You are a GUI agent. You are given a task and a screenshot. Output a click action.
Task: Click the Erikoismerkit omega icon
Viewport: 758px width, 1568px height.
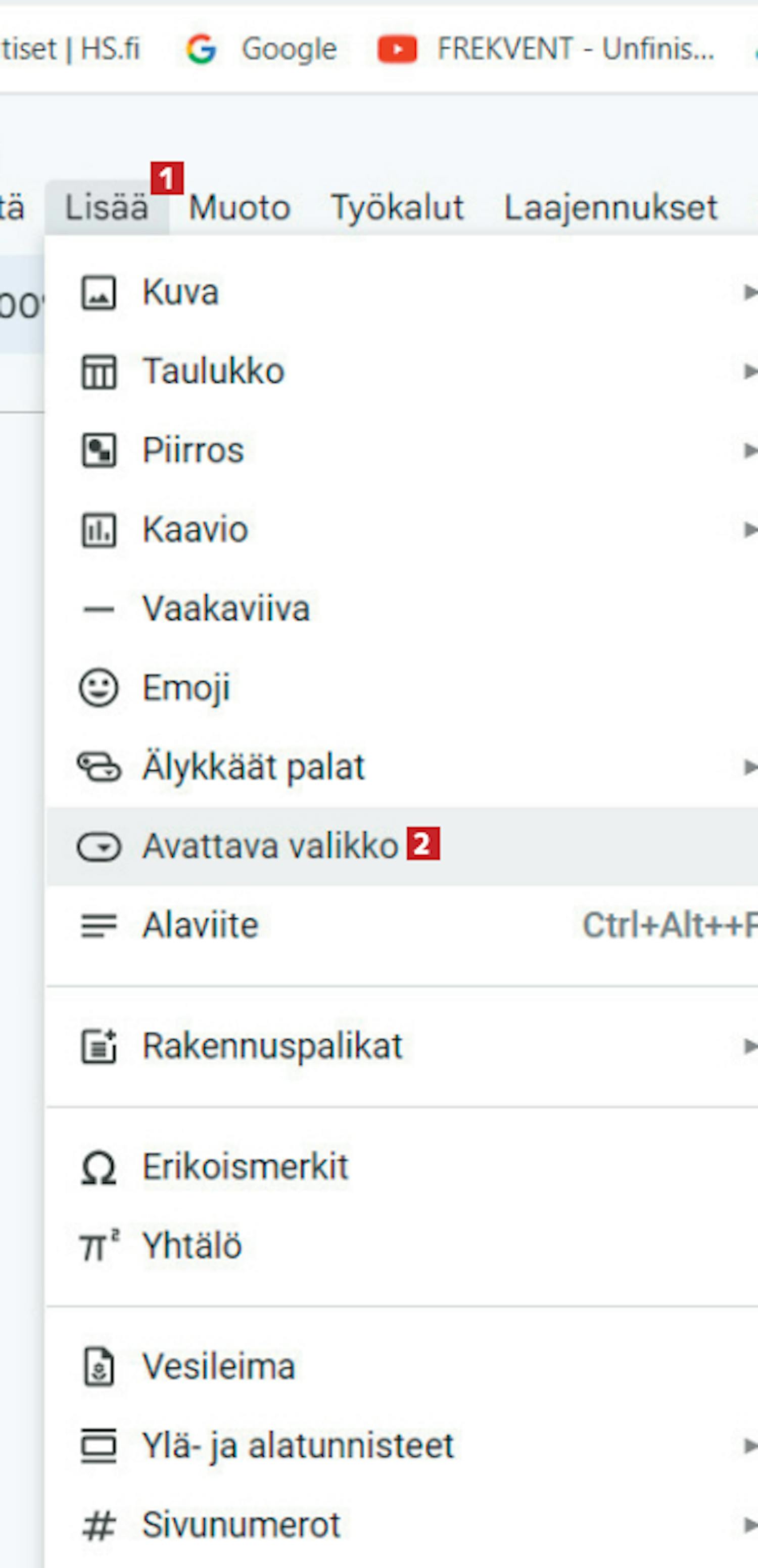[99, 1168]
